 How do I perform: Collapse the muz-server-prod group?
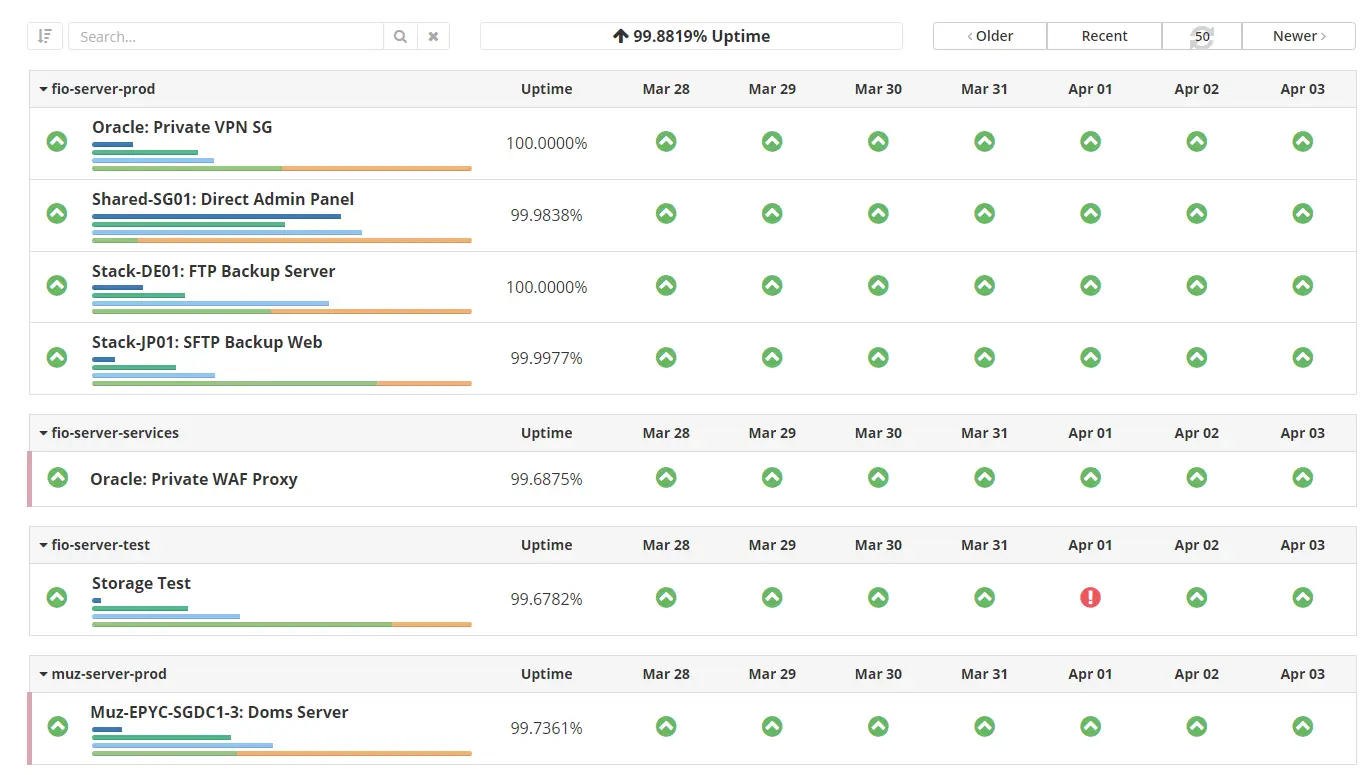43,673
